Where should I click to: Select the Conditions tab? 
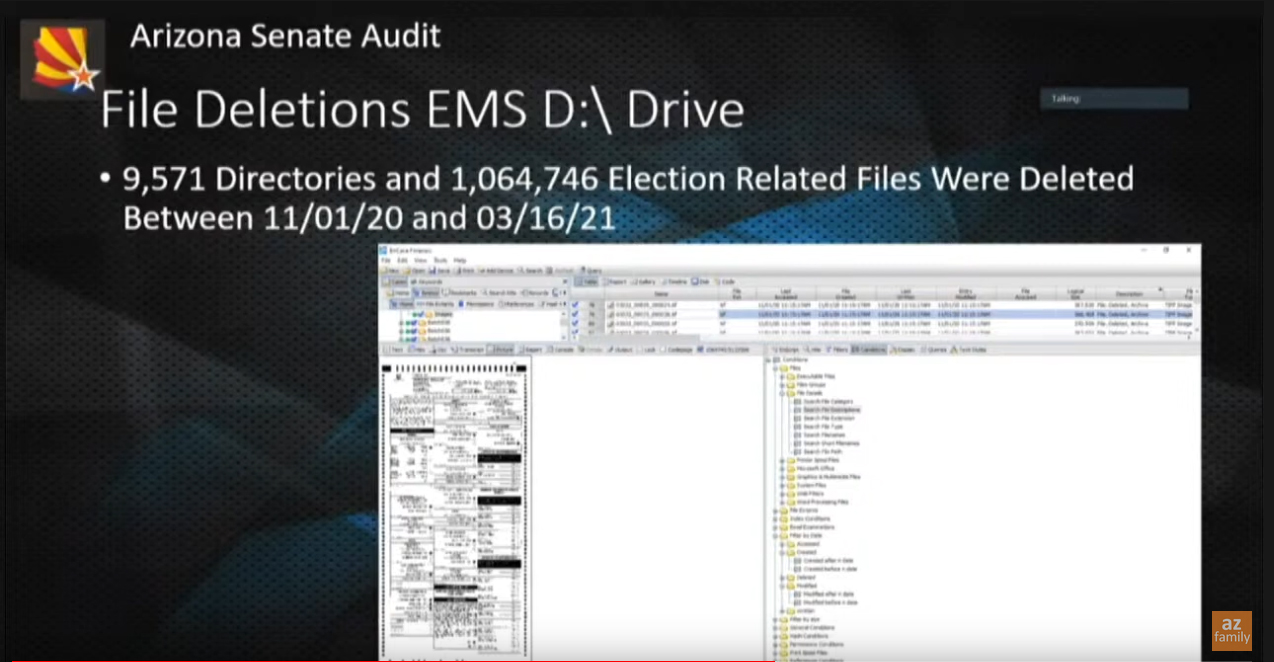pyautogui.click(x=869, y=349)
